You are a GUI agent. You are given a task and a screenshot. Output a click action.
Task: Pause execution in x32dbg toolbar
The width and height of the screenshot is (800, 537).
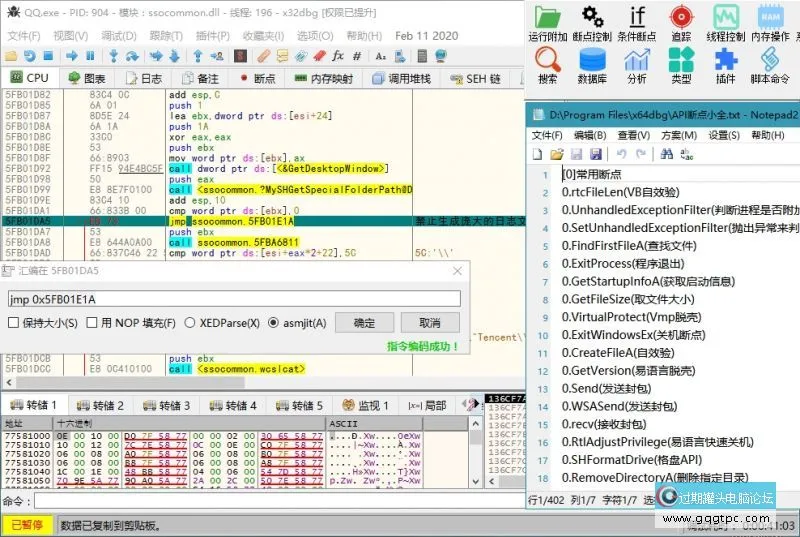coord(90,56)
